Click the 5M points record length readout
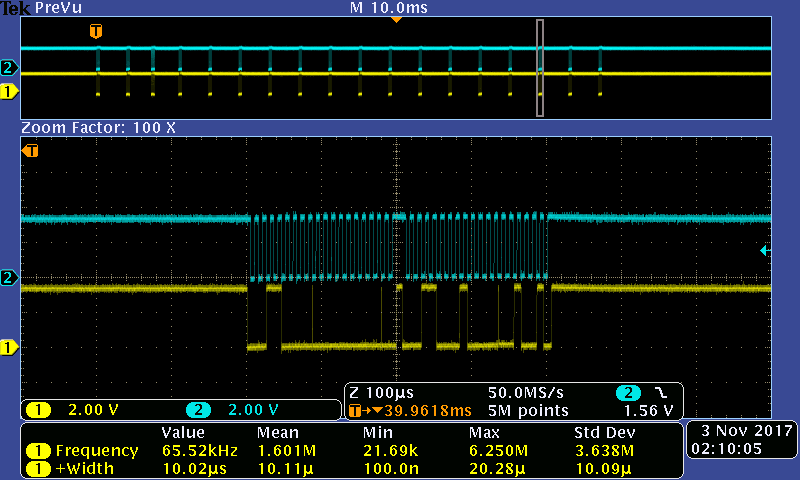The height and width of the screenshot is (480, 800). click(528, 411)
